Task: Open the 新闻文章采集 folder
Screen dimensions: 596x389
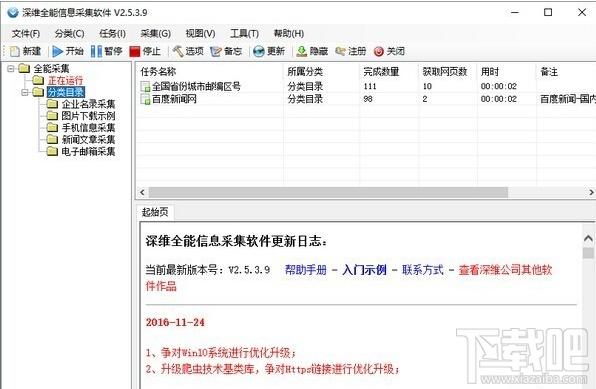Action: click(88, 139)
